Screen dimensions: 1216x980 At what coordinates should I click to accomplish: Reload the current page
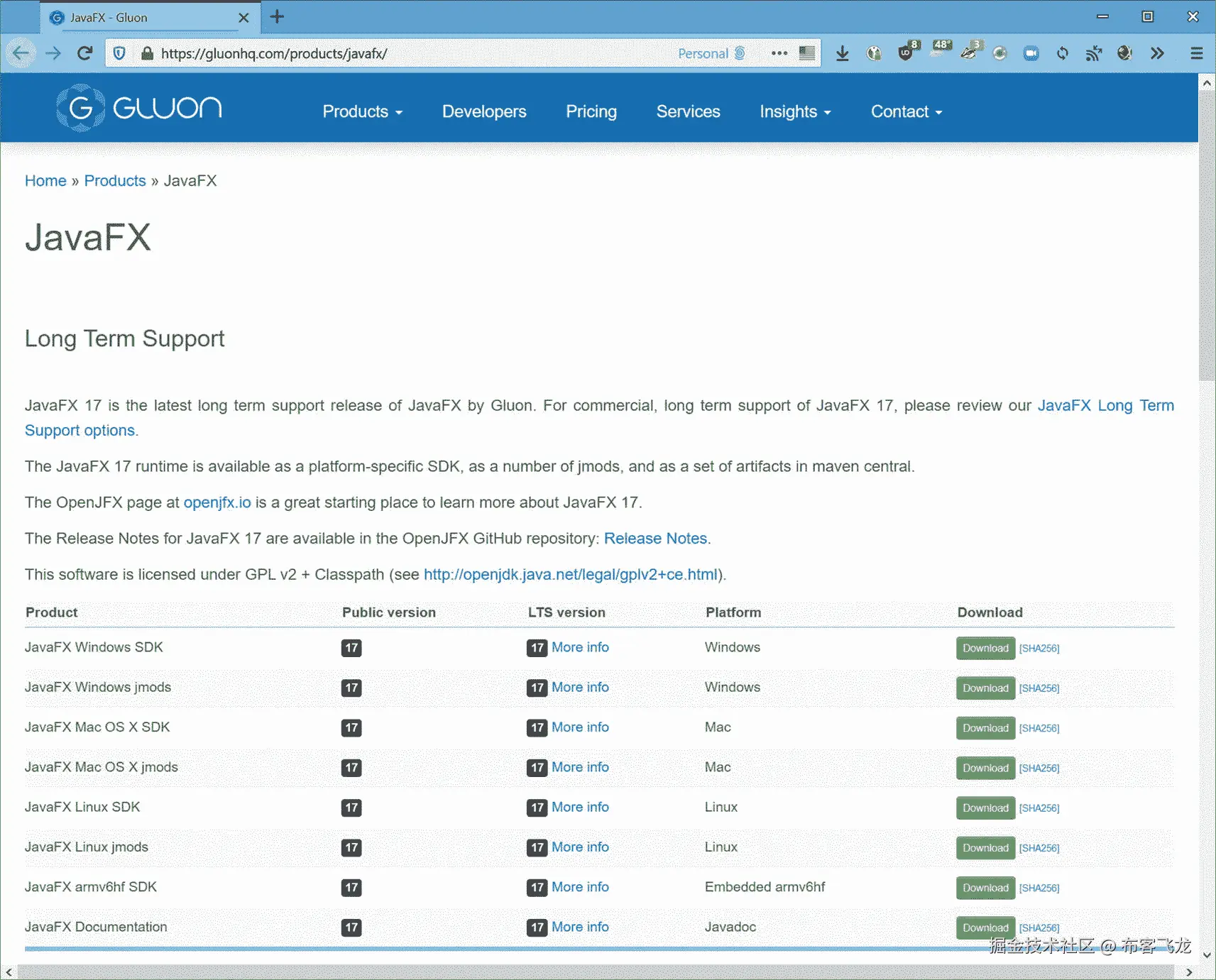click(85, 53)
